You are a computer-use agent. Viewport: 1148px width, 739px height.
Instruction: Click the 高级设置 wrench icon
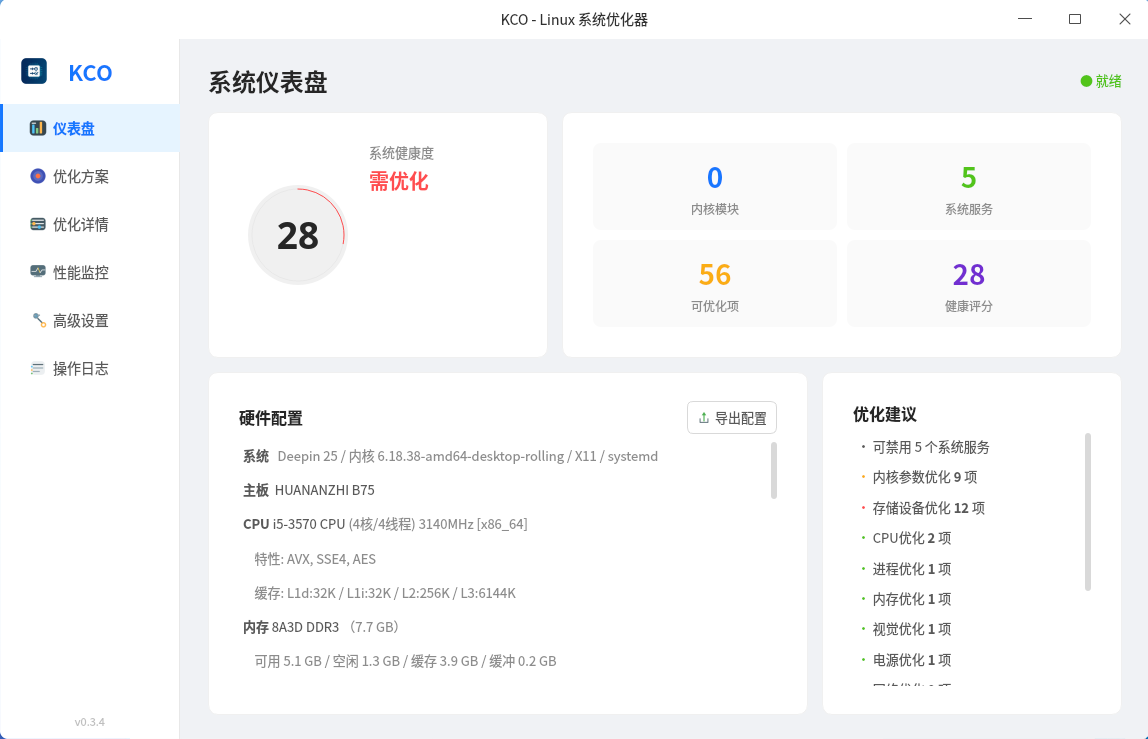[39, 320]
